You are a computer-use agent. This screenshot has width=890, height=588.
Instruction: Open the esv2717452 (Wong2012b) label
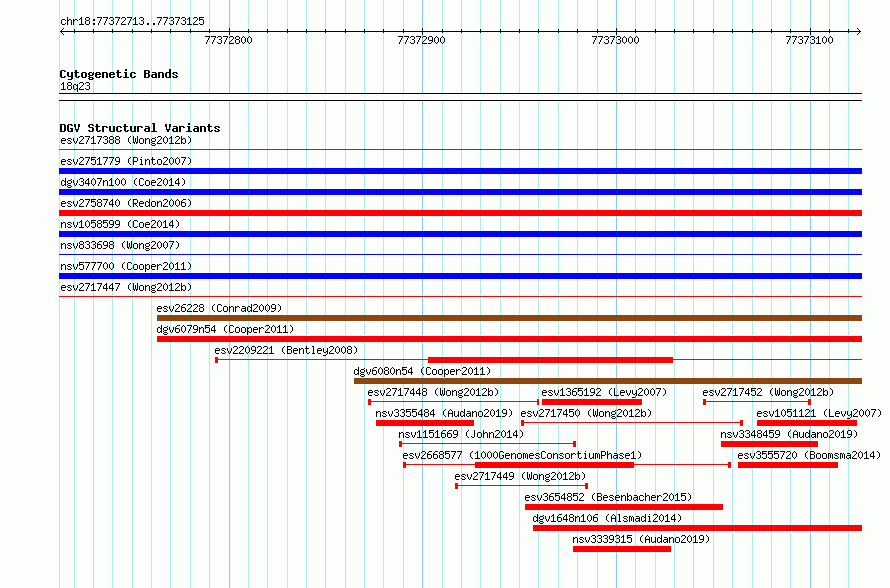[x=768, y=392]
